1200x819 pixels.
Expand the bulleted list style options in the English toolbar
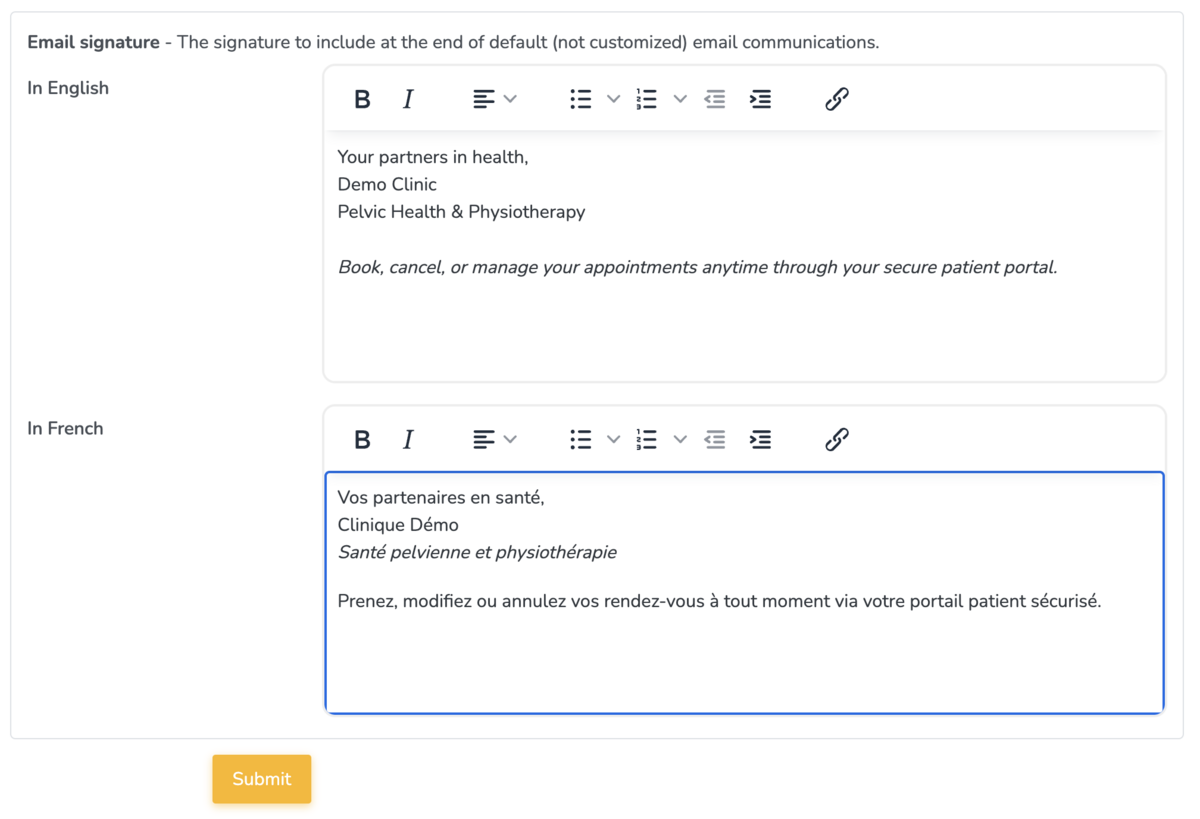coord(612,99)
